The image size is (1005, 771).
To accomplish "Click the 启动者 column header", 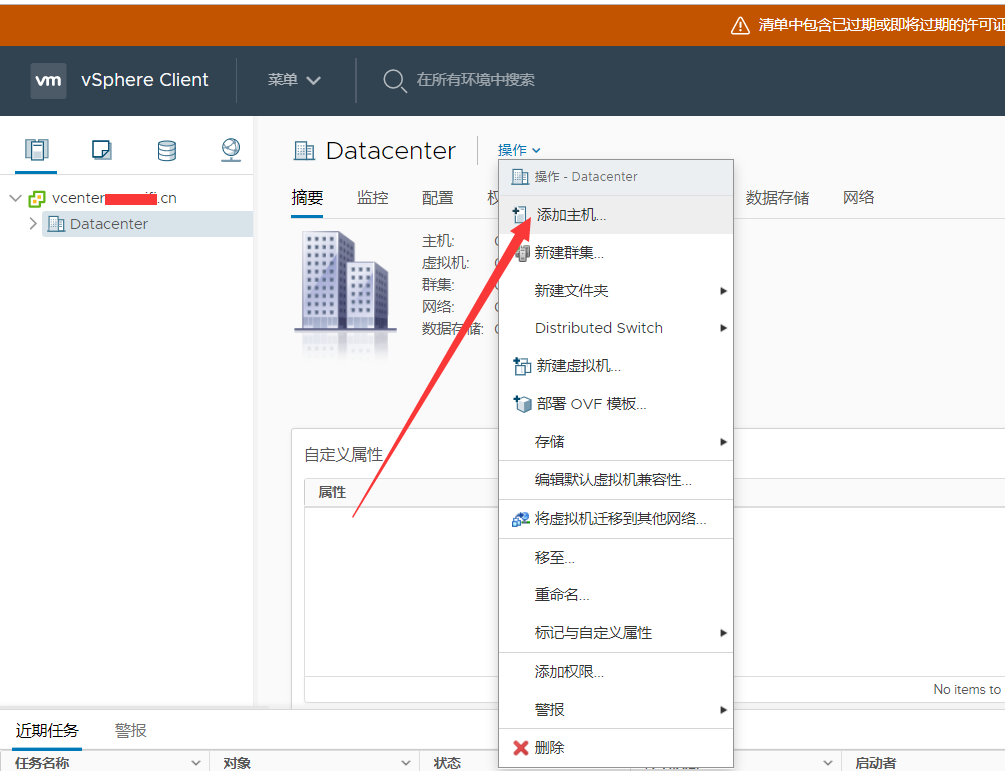I will pyautogui.click(x=876, y=763).
